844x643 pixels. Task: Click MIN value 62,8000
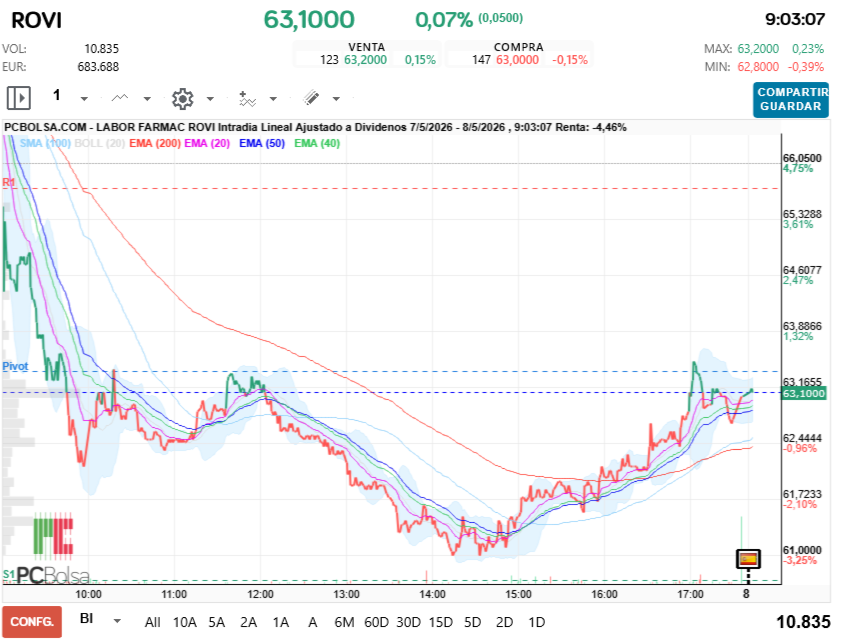tap(758, 67)
